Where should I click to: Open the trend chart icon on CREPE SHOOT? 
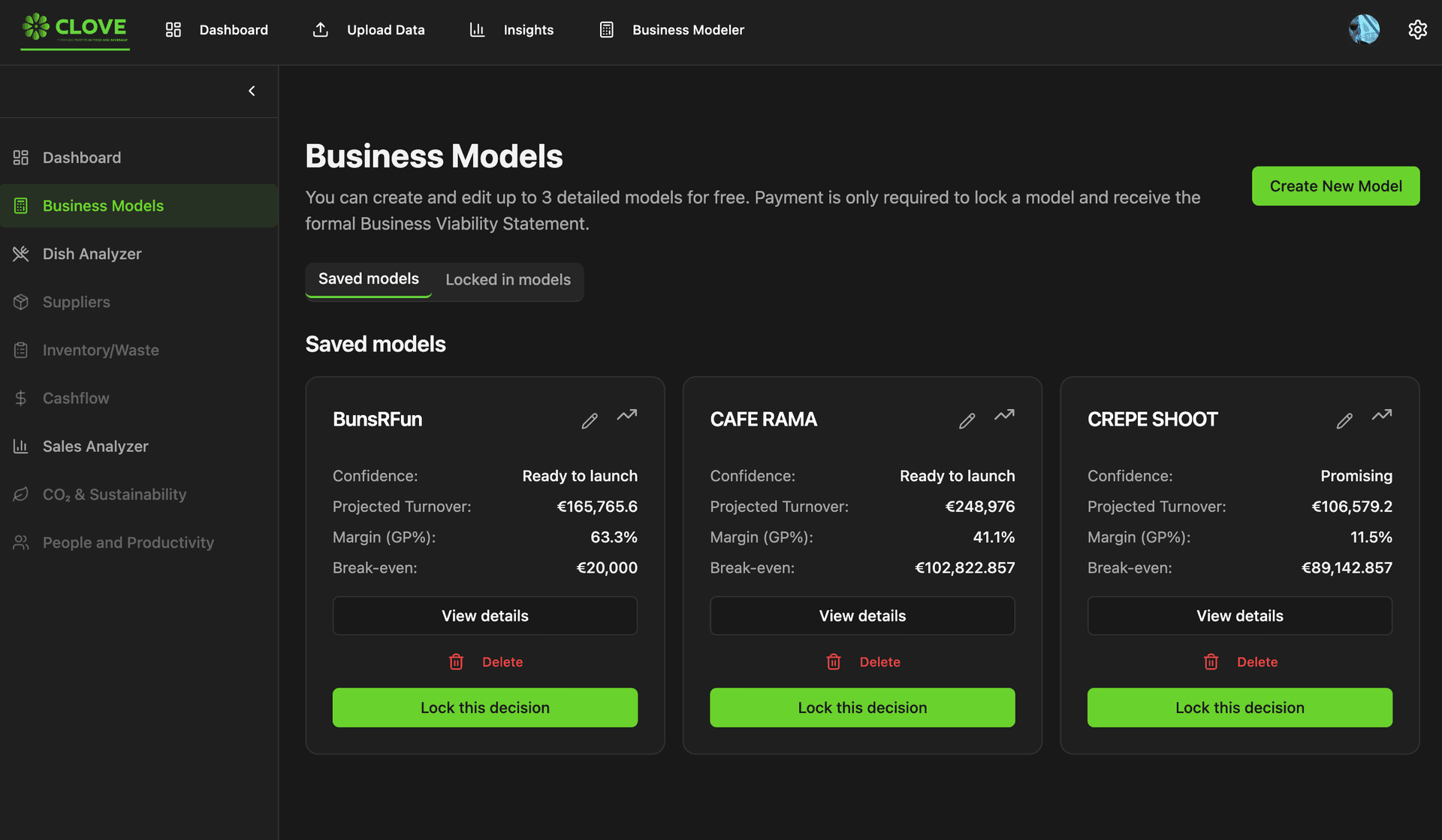(x=1381, y=415)
